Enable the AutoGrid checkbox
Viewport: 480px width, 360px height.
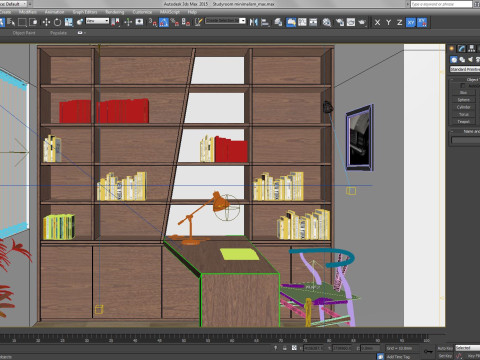point(463,86)
